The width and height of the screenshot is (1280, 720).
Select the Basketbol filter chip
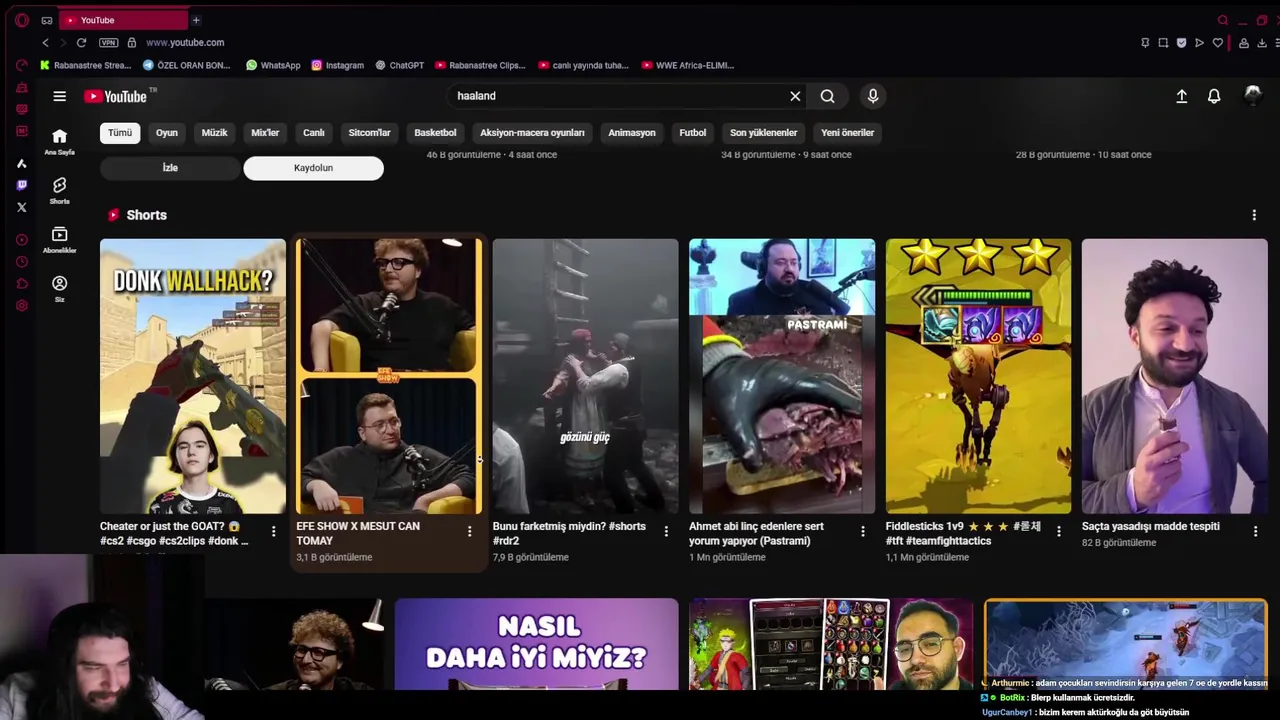(435, 133)
